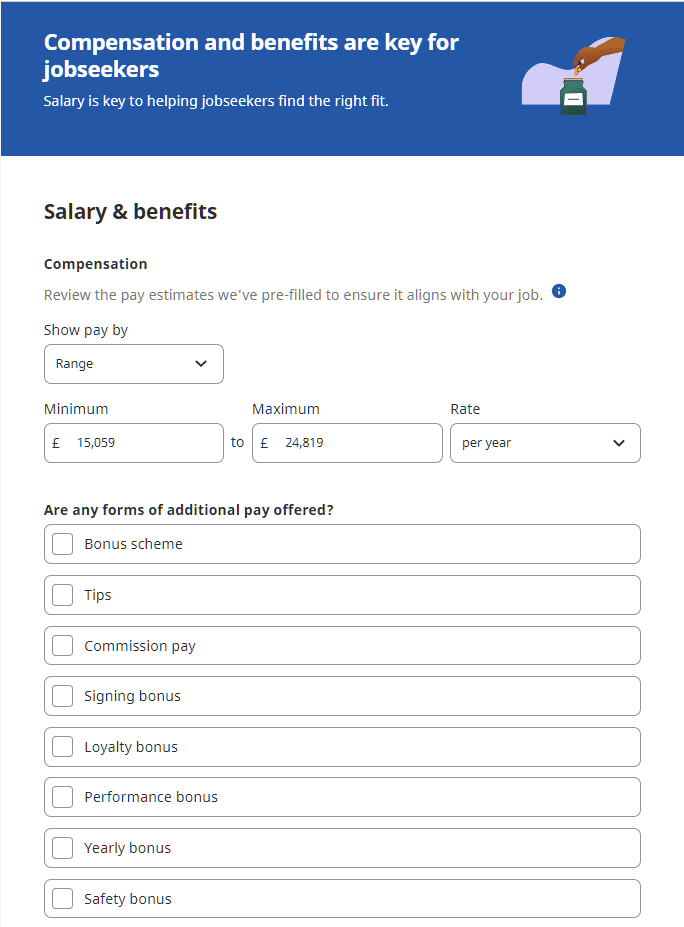Click the compensation info icon
This screenshot has height=927, width=684.
(559, 292)
